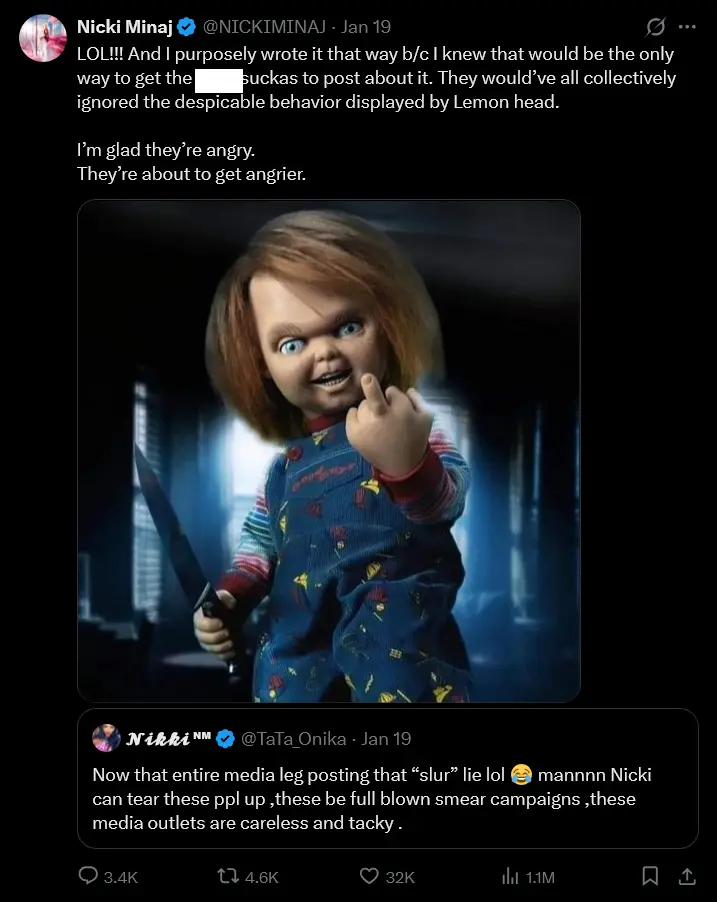The image size is (717, 902).
Task: Open the @TaTa_Onika handle
Action: pos(294,739)
